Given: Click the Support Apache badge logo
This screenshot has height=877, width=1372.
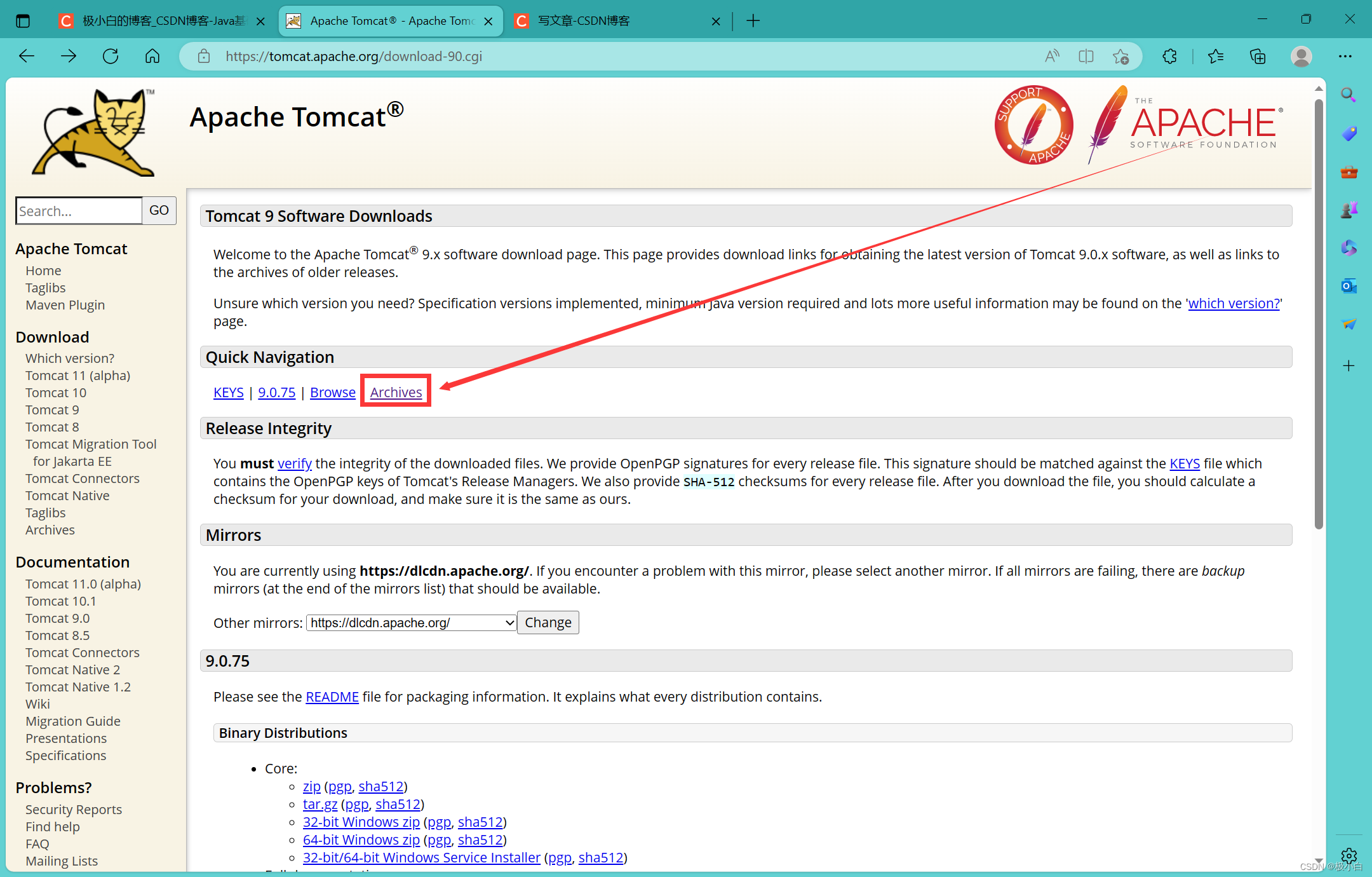Looking at the screenshot, I should click(1034, 125).
